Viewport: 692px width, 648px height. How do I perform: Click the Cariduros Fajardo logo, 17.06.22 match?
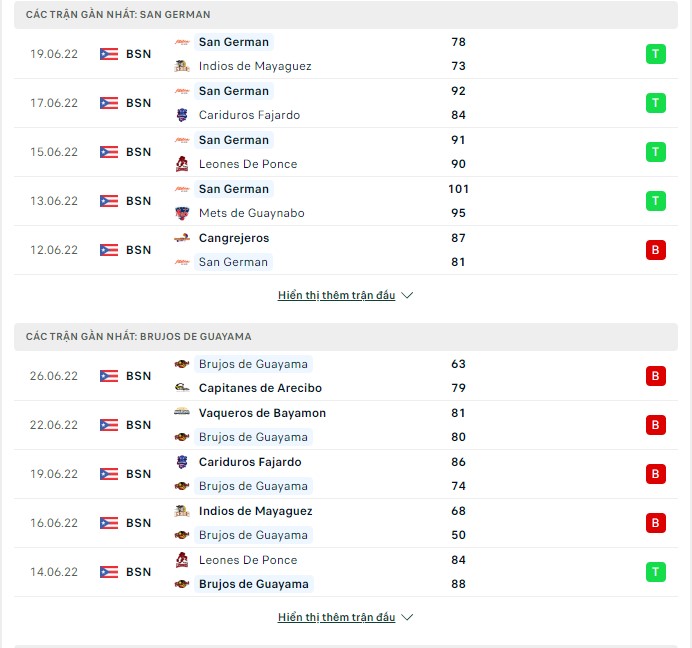pos(182,115)
